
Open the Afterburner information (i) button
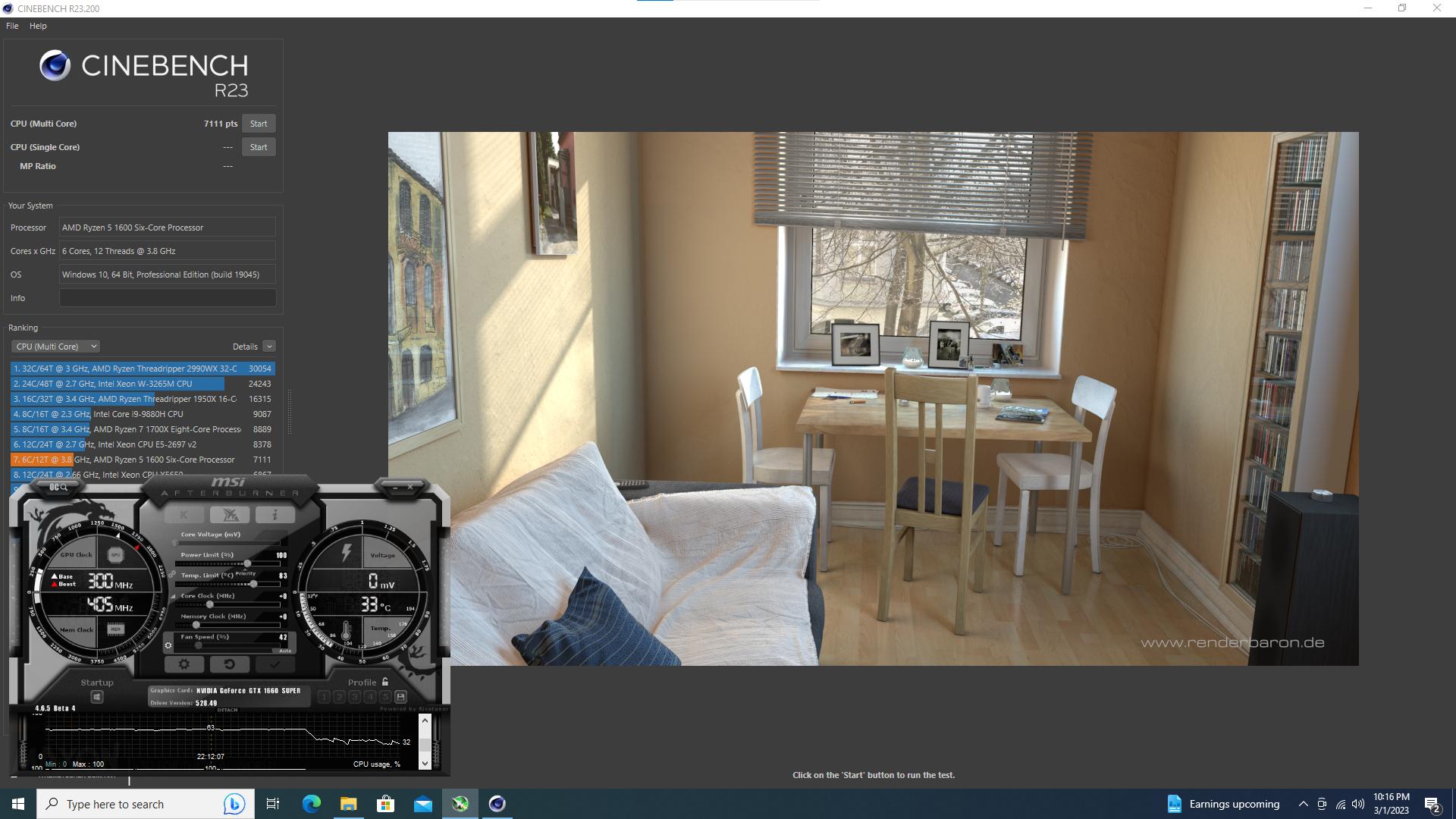275,515
